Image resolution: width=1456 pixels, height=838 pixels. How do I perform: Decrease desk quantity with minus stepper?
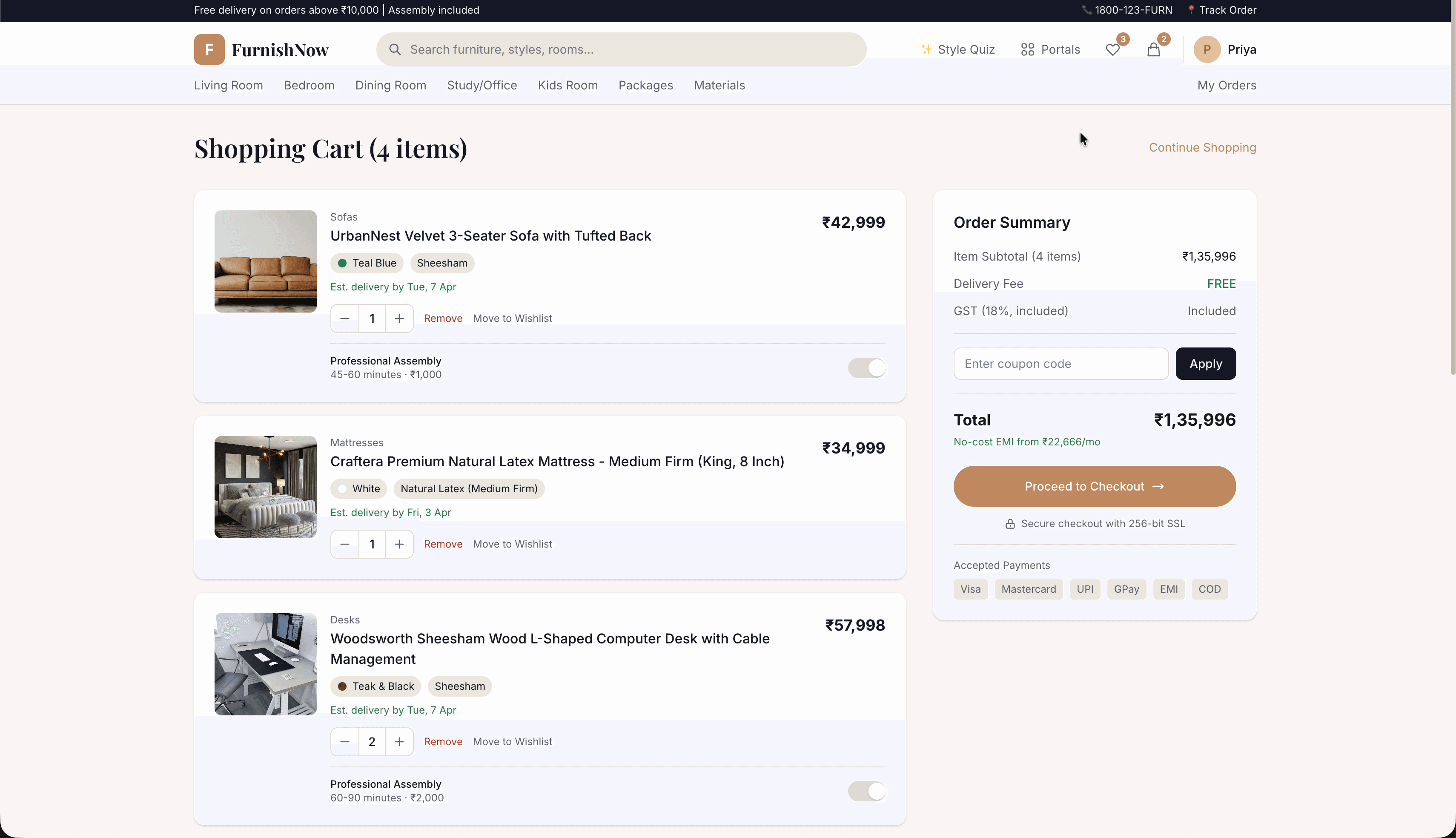click(x=344, y=741)
